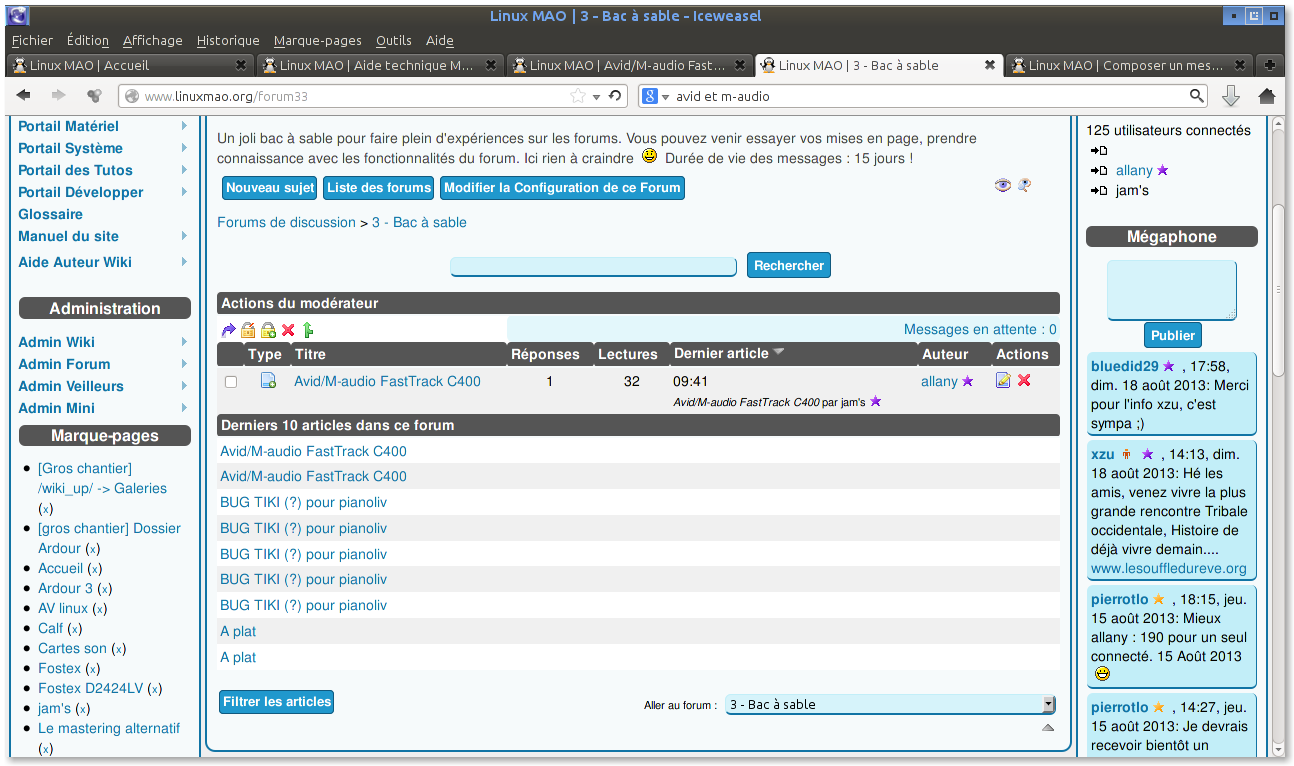This screenshot has height=766, width=1294.
Task: Switch to the Avid/M-audio FastTrack tab
Action: point(630,65)
